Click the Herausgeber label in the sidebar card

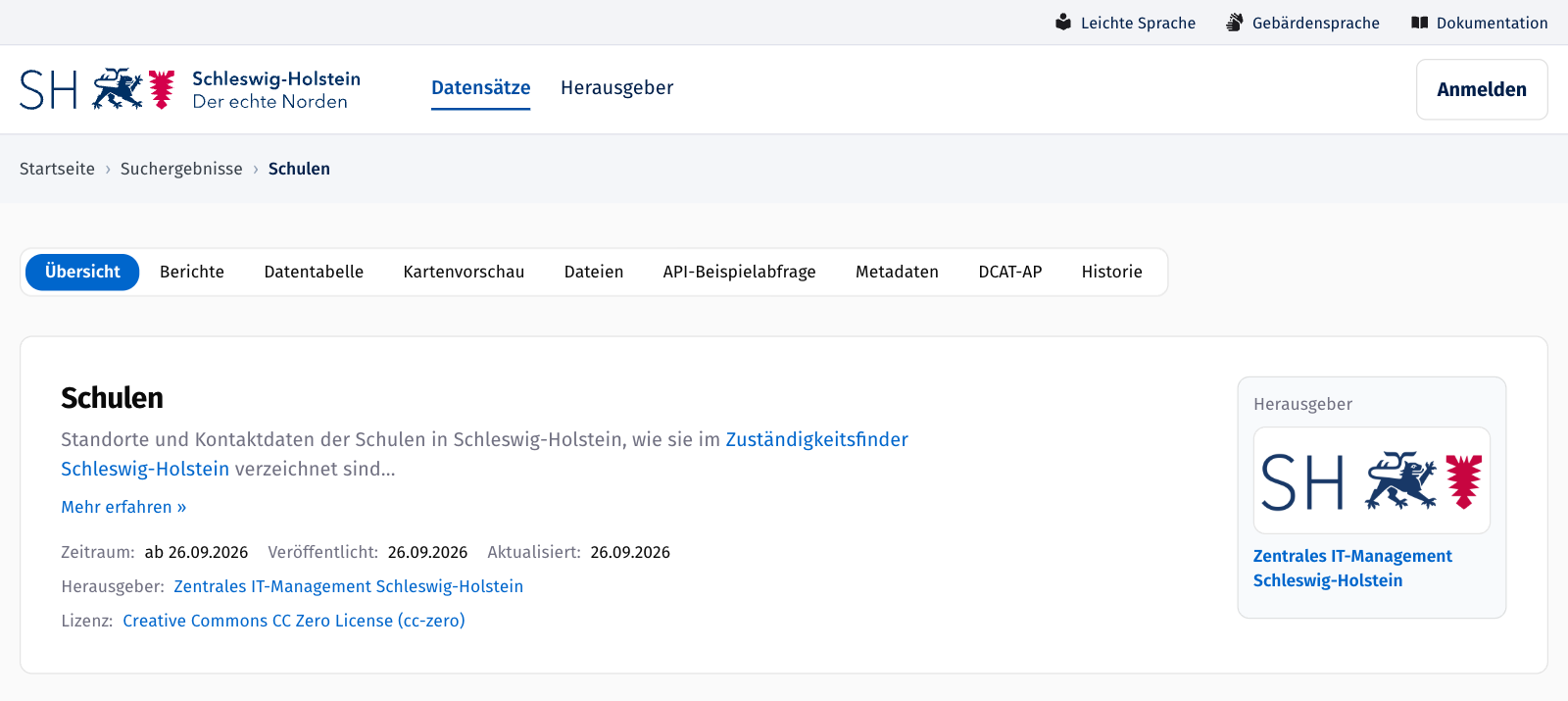point(1302,404)
